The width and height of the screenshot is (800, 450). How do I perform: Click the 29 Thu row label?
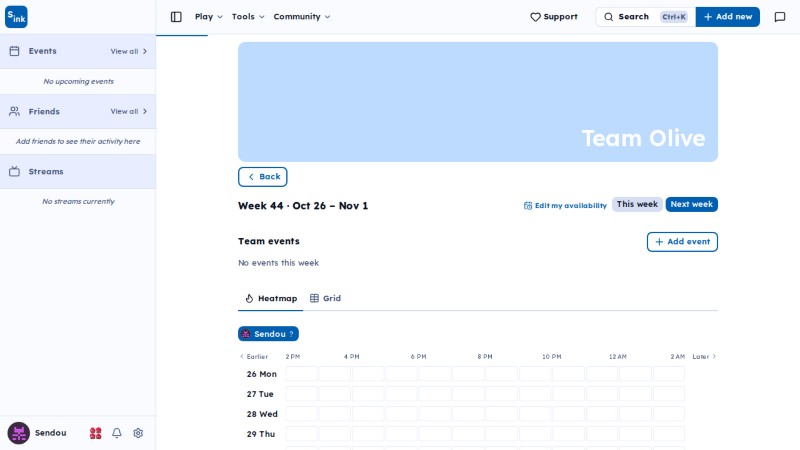261,434
